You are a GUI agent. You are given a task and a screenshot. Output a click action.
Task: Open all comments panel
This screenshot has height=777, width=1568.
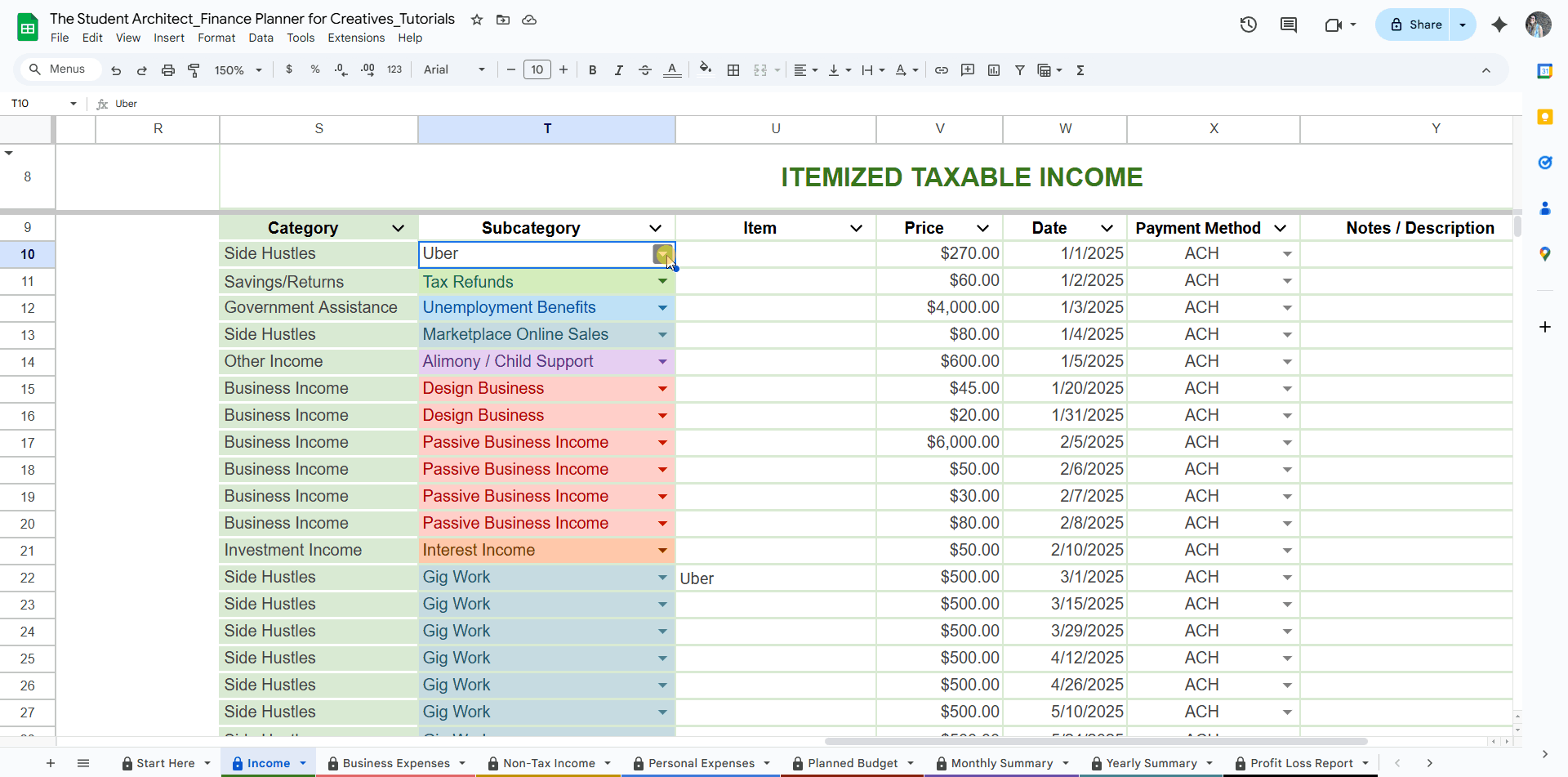coord(1289,25)
